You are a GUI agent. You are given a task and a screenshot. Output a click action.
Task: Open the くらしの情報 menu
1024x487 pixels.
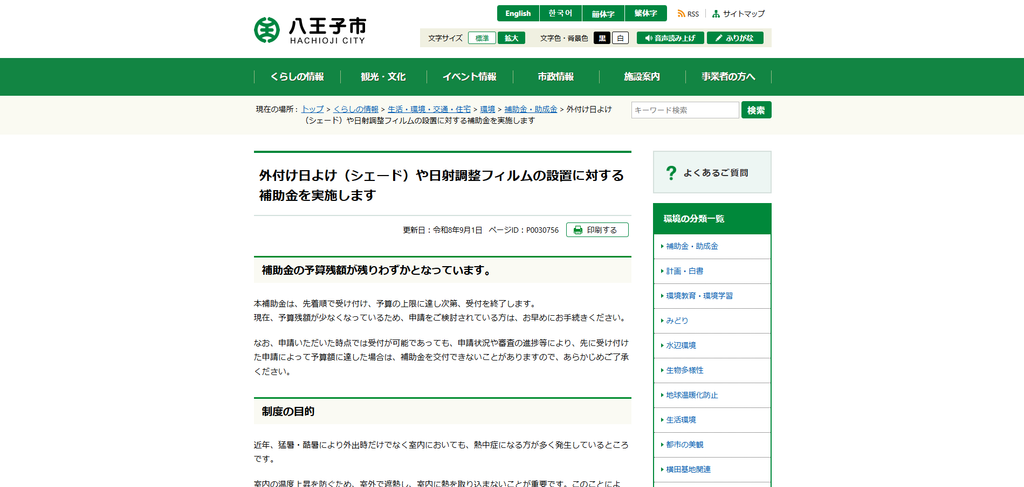(297, 77)
